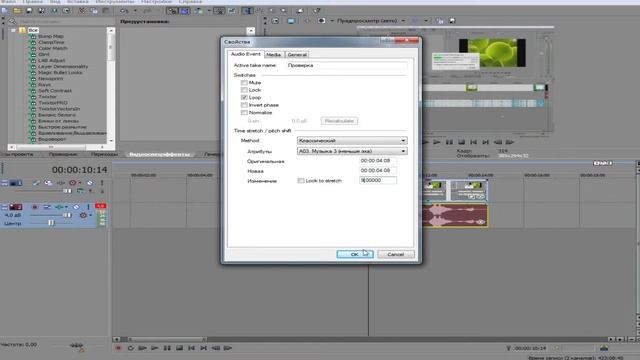Click the Record button in the timeline transport bar

(x=118, y=348)
